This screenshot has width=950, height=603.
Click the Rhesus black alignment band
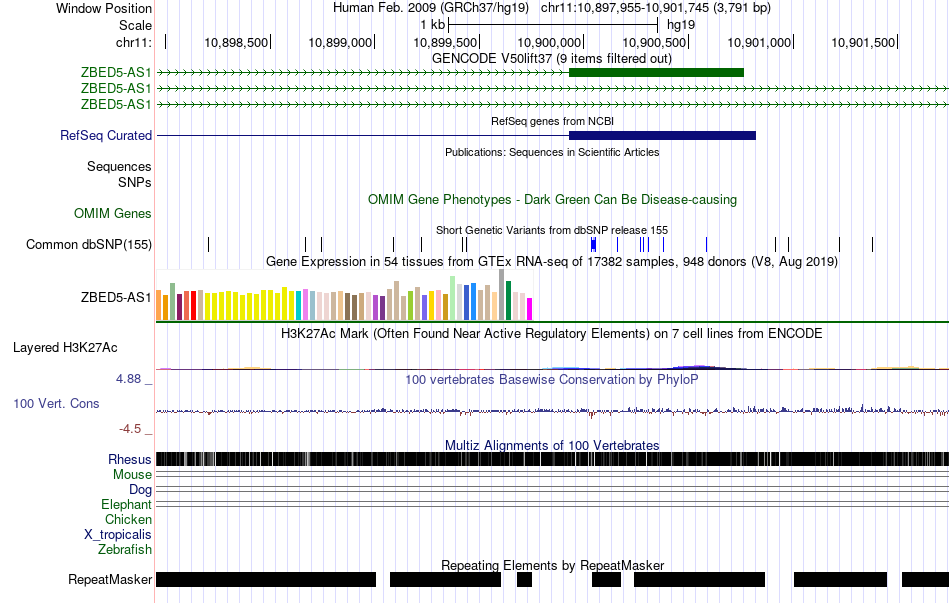pyautogui.click(x=552, y=459)
